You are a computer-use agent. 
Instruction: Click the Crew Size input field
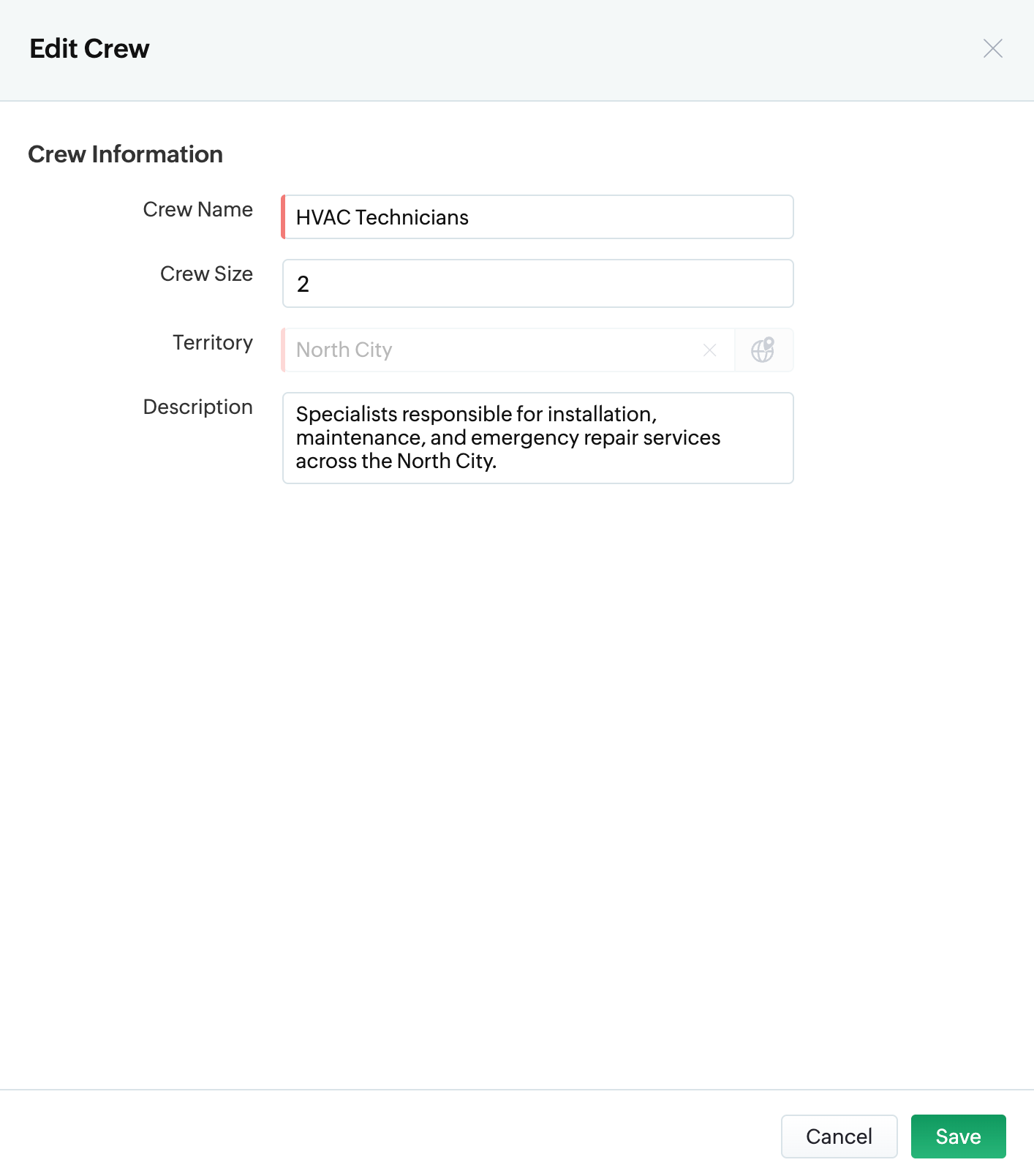(537, 284)
